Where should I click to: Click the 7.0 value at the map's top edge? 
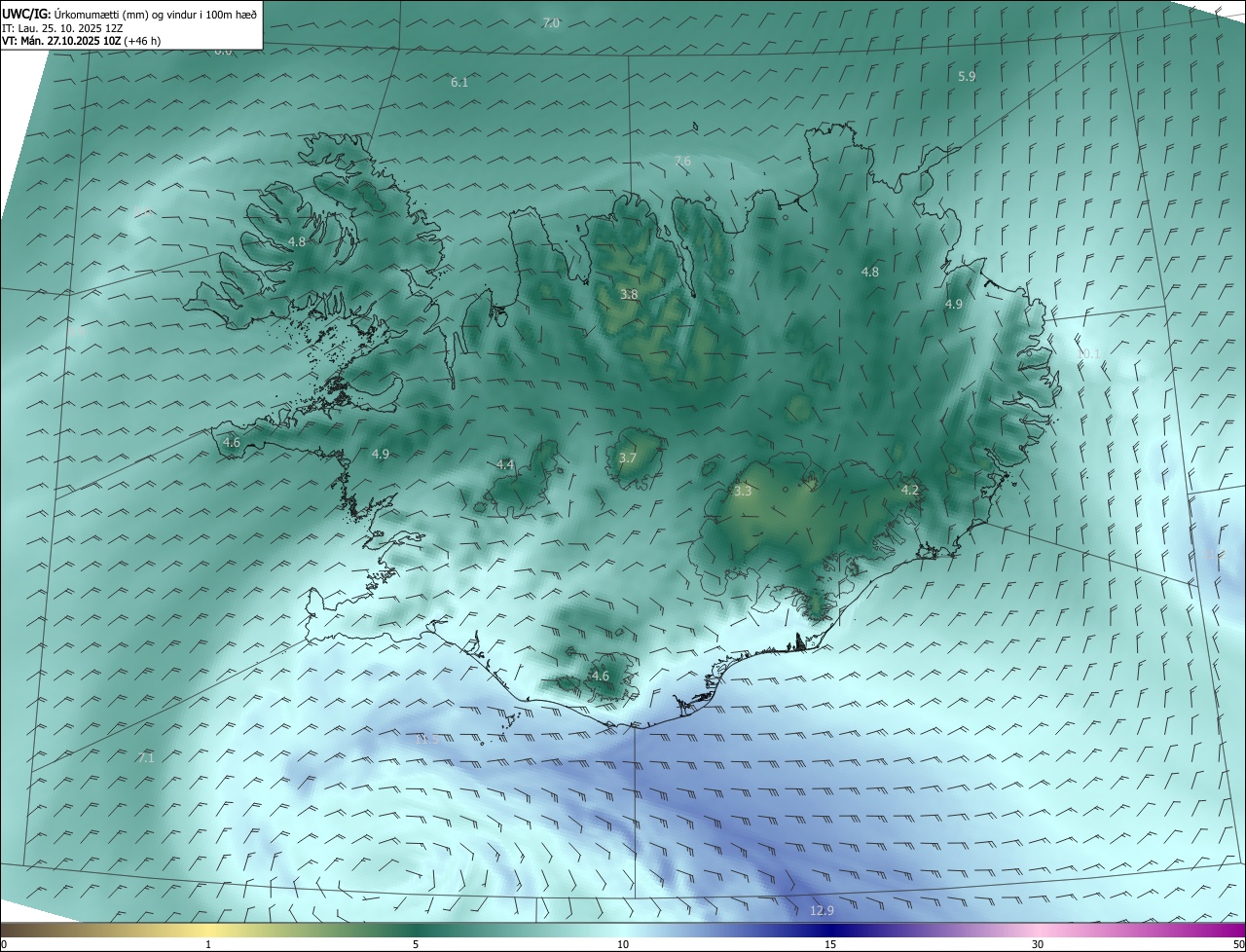pos(551,22)
